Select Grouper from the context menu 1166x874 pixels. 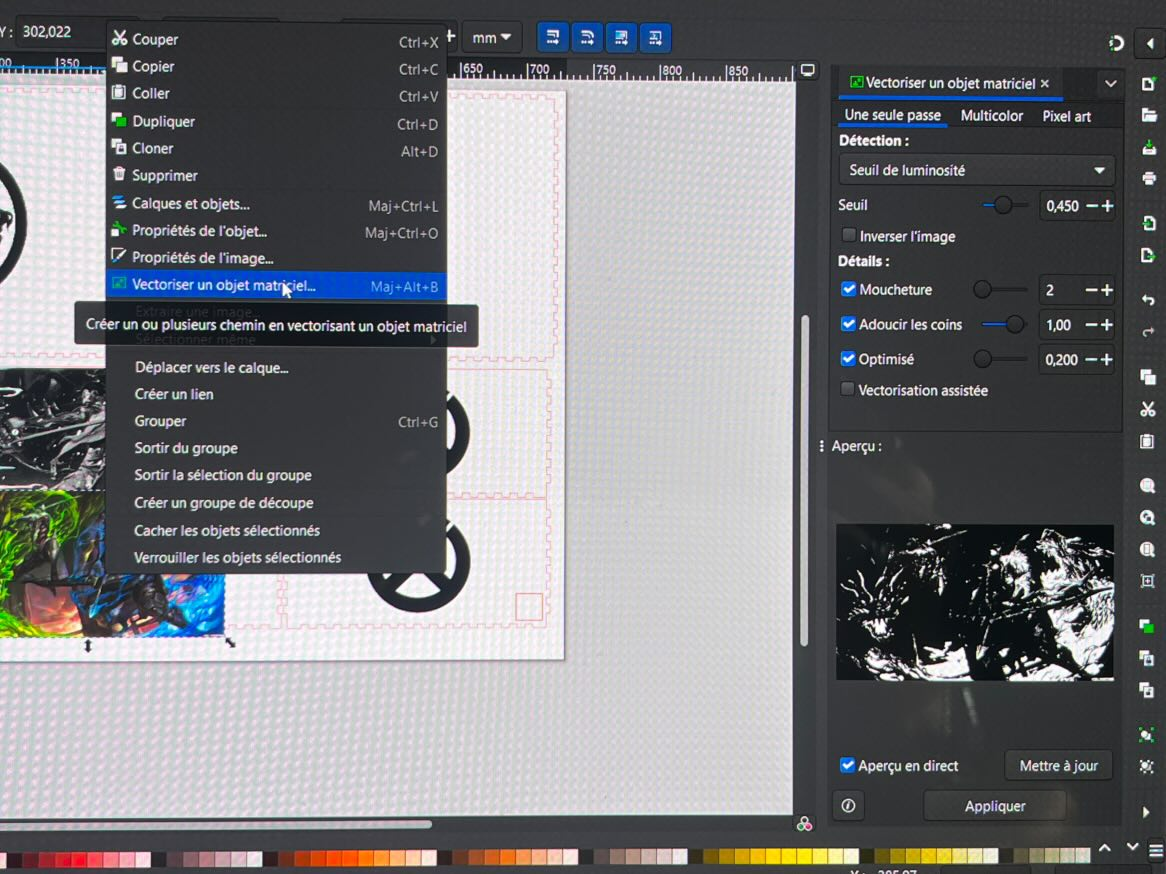pyautogui.click(x=276, y=421)
